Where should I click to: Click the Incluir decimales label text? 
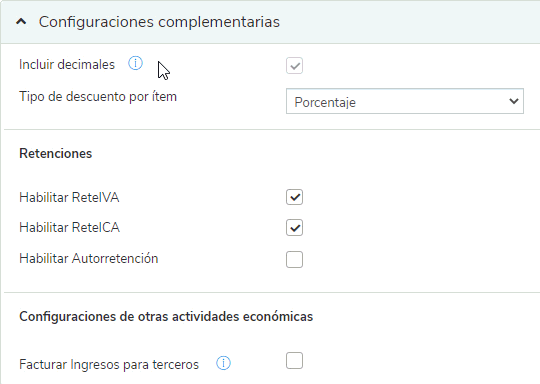coord(67,64)
